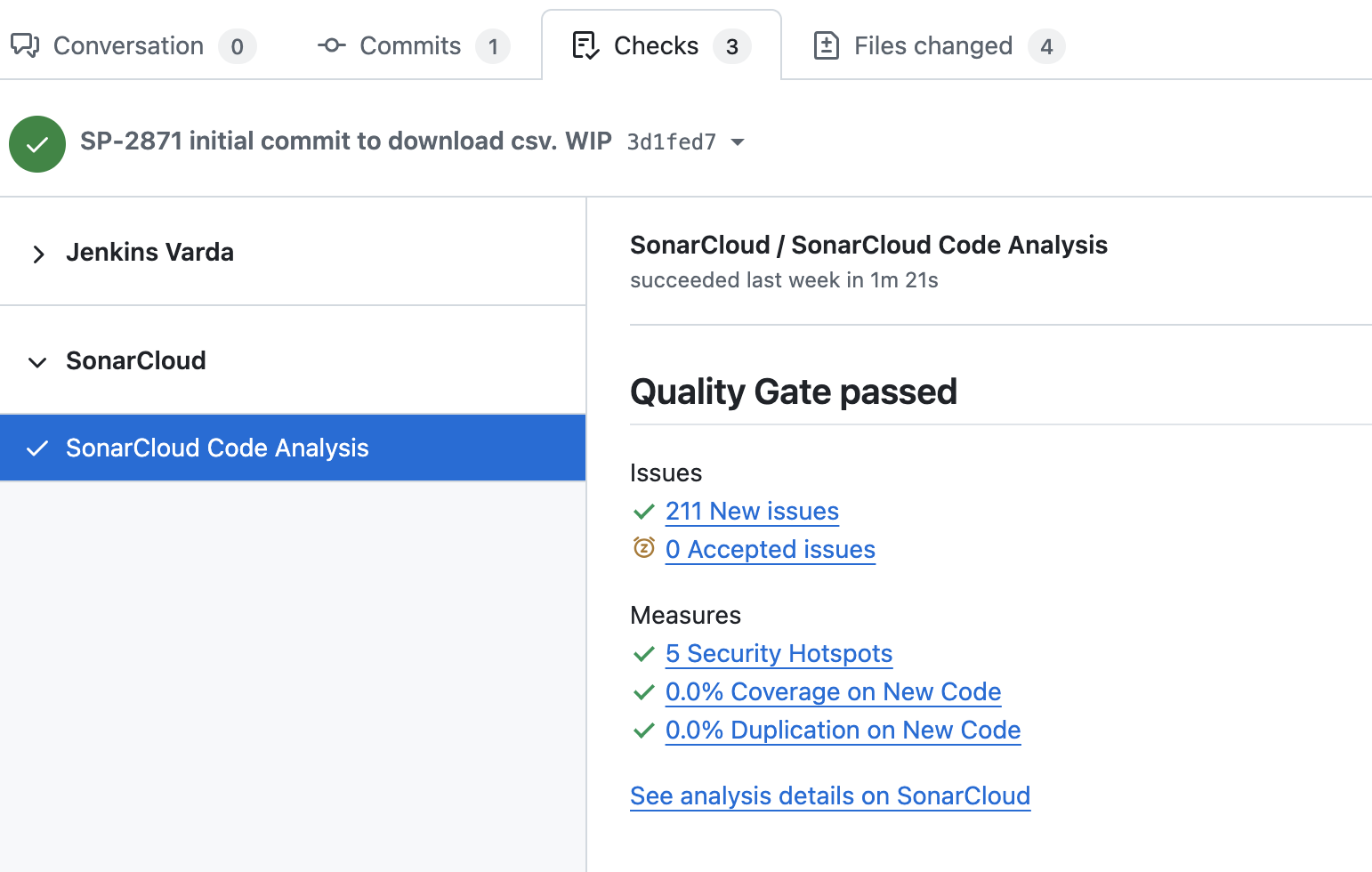Click the Checks checklist icon
1372x872 pixels.
click(585, 45)
